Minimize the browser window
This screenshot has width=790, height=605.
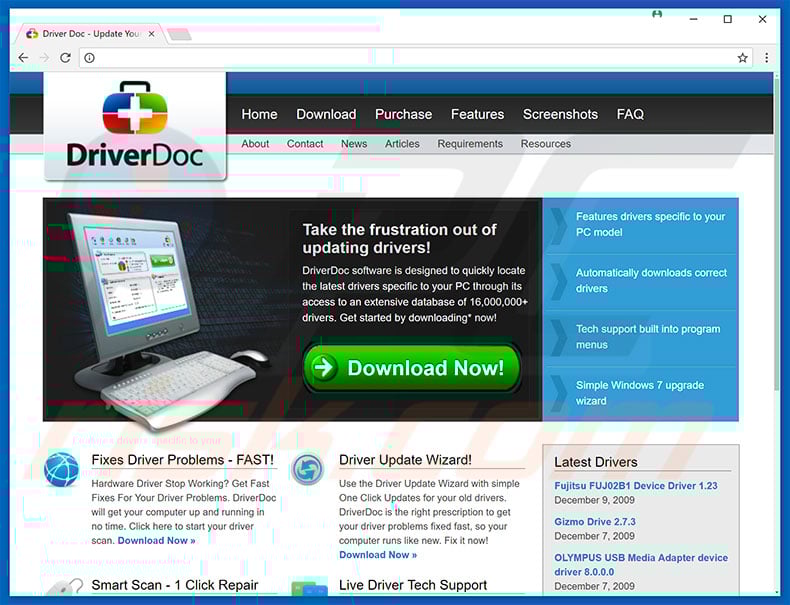[x=693, y=19]
